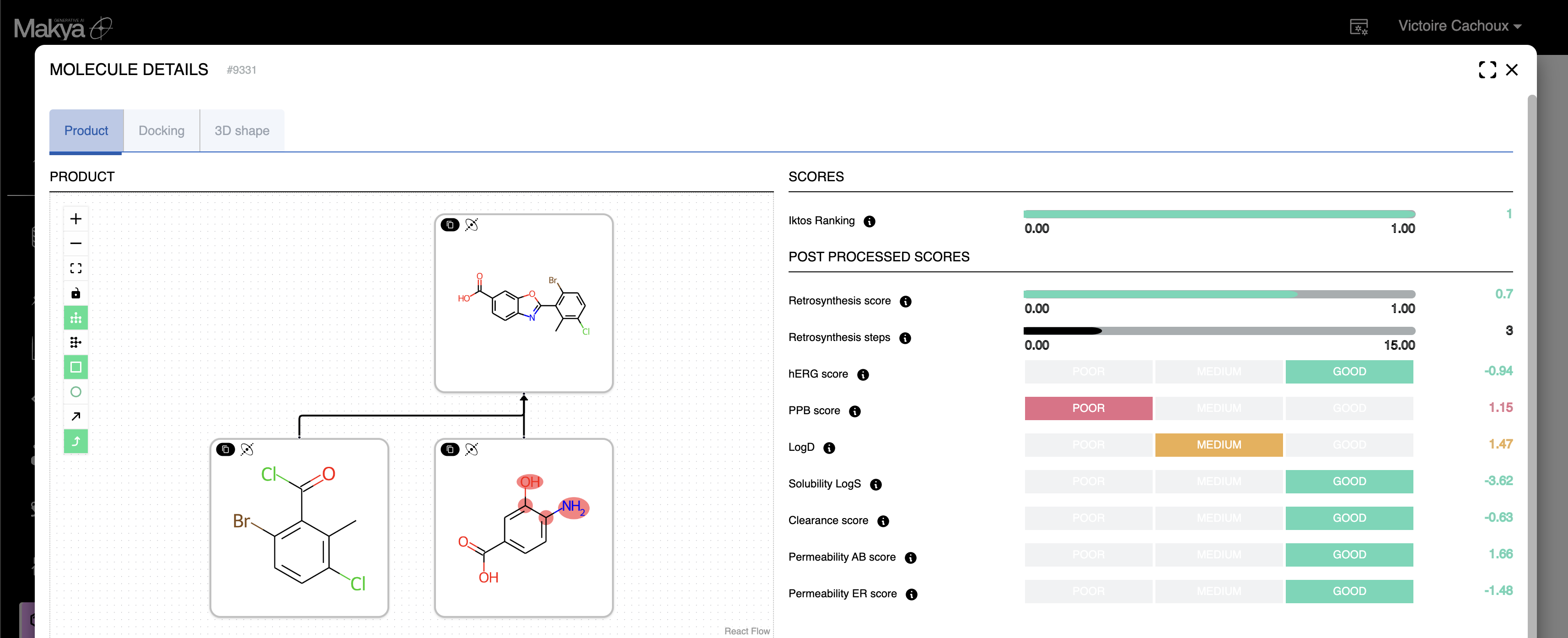
Task: Show info for the hERG score
Action: click(x=863, y=374)
